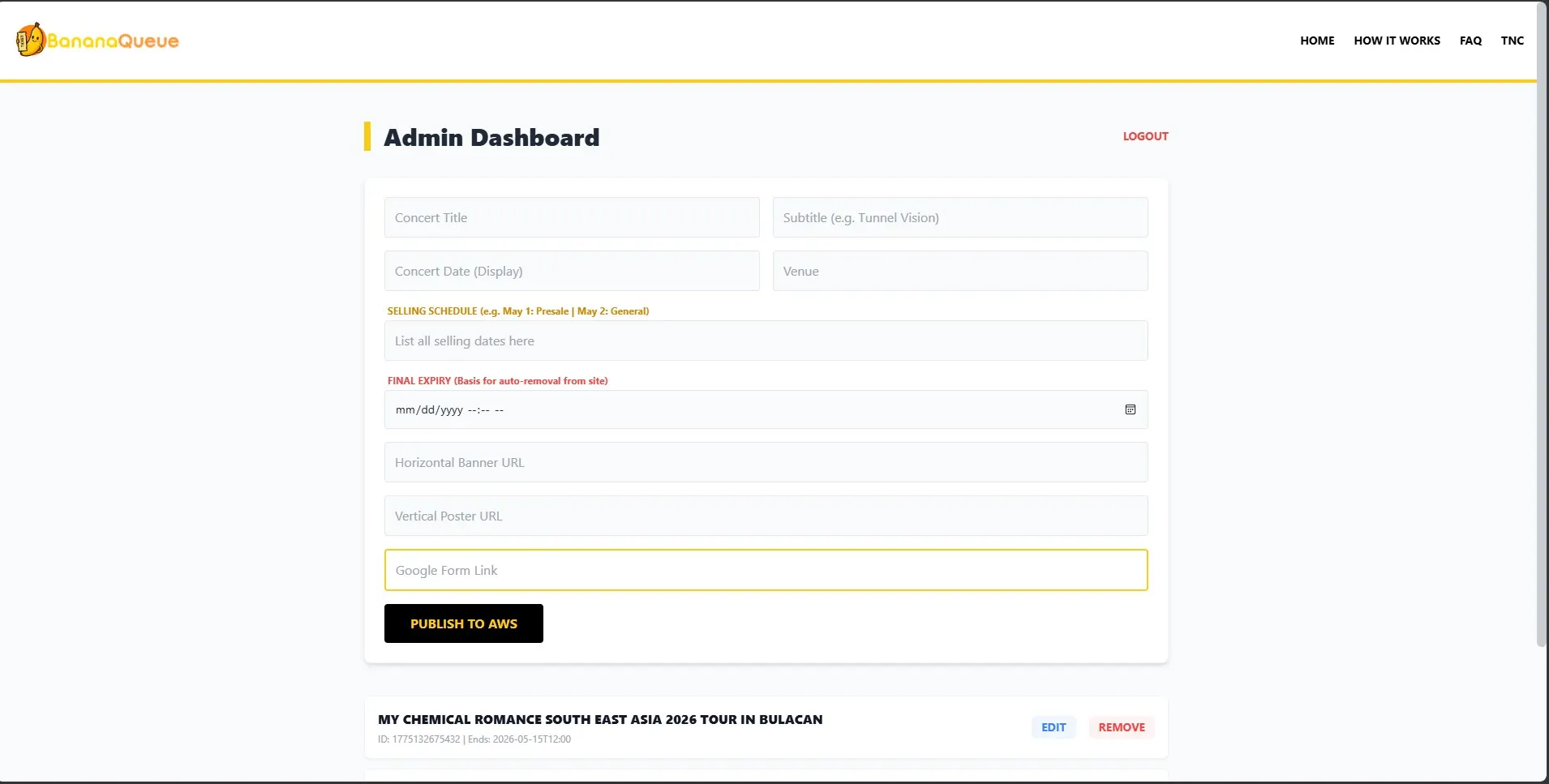This screenshot has width=1549, height=784.
Task: Open the calendar picker icon in Final Expiry
Action: tap(1130, 409)
